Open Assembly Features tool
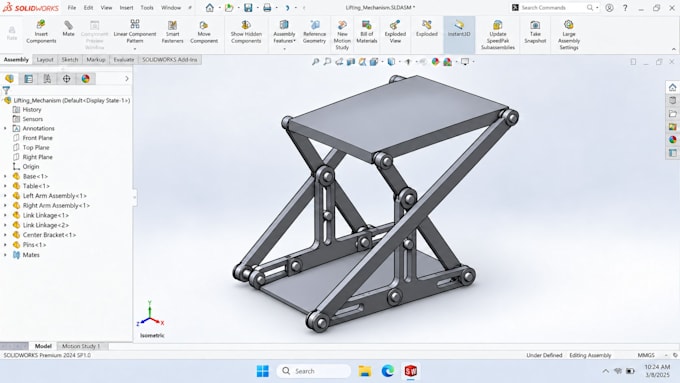This screenshot has width=680, height=383. click(x=284, y=32)
